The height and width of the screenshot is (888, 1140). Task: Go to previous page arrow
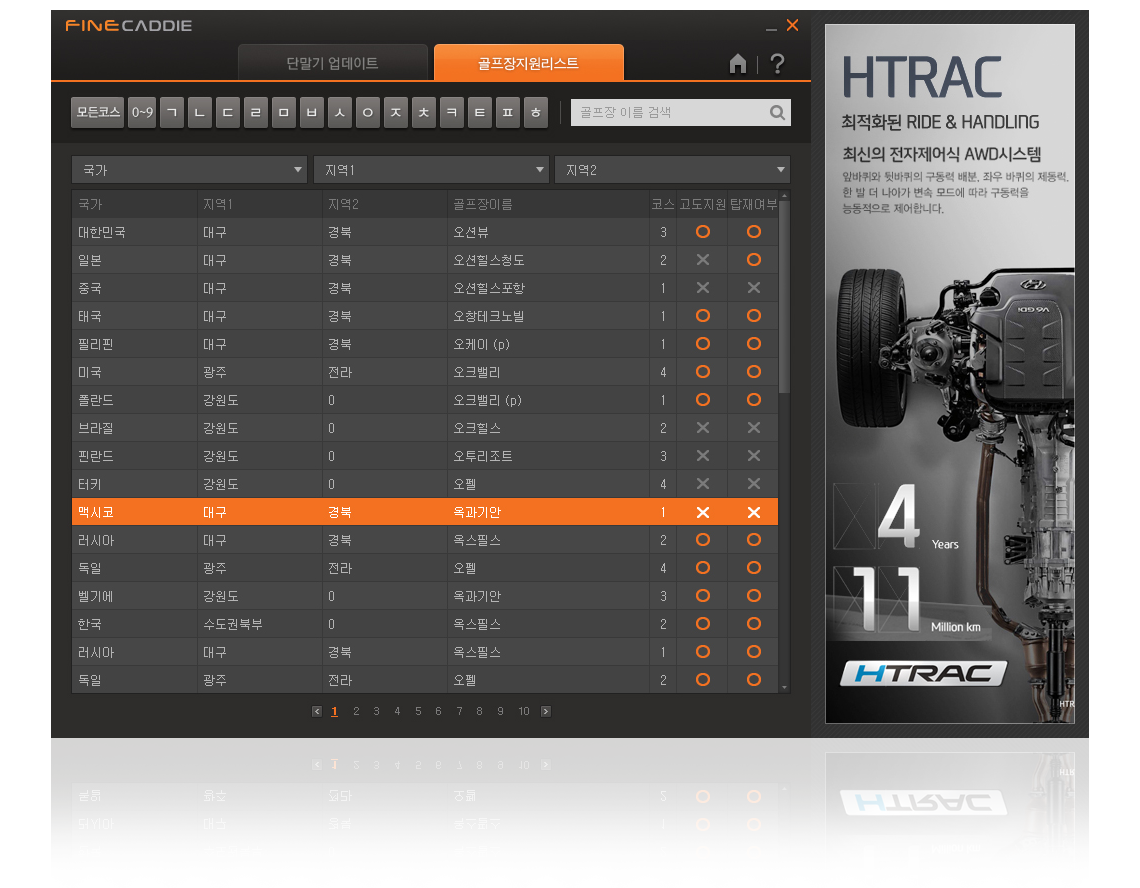[317, 711]
